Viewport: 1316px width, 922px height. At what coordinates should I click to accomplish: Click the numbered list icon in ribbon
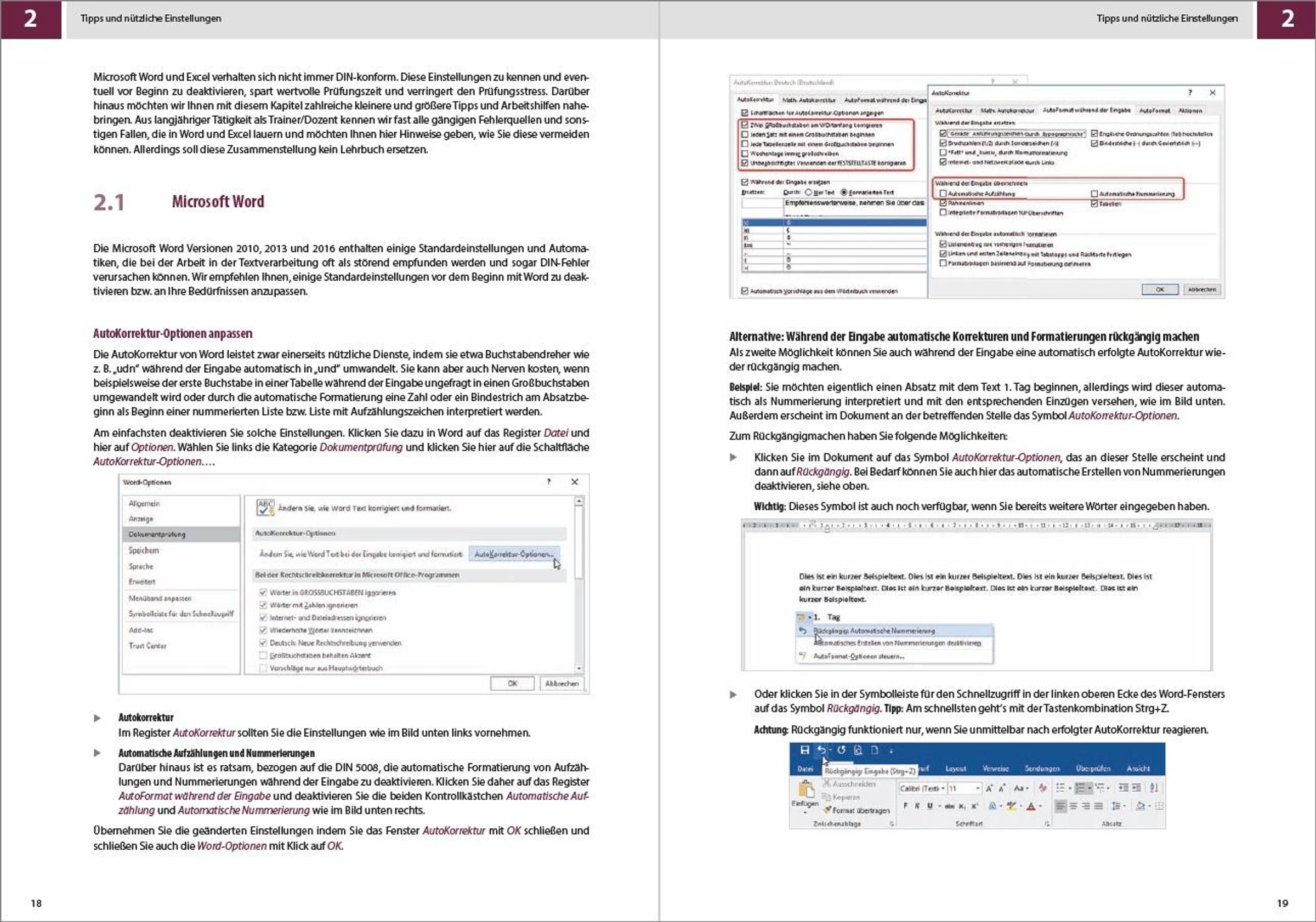pos(1080,788)
